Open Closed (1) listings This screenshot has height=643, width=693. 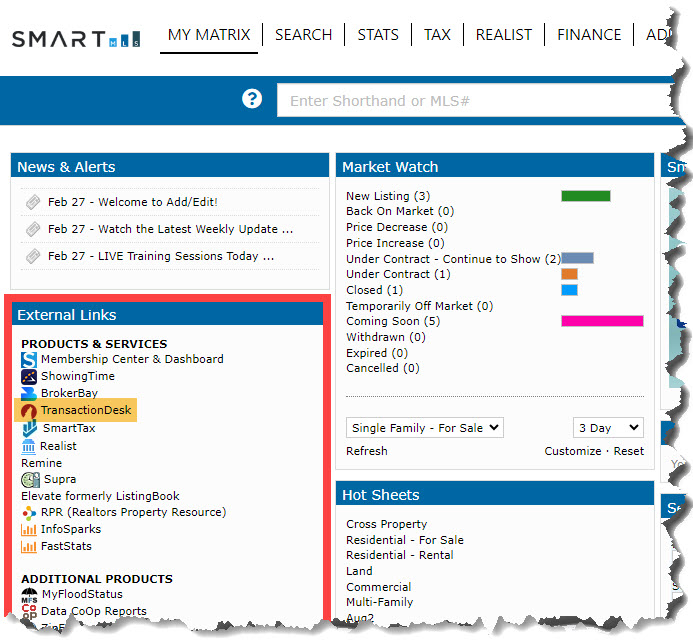tap(374, 290)
